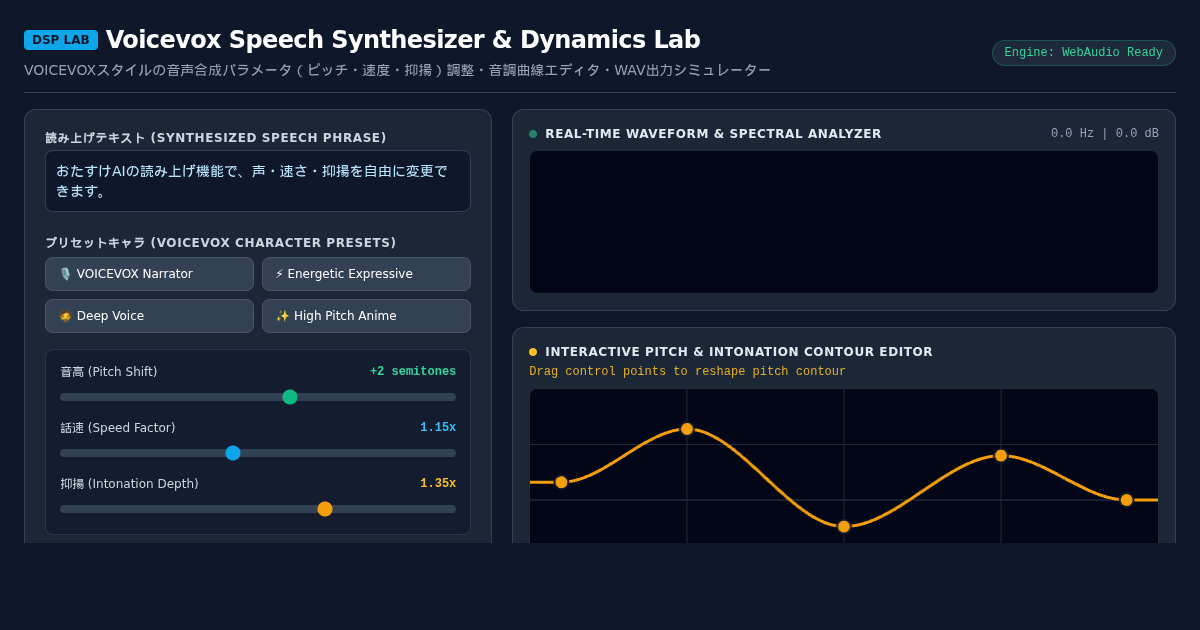Click the lowest pitch contour control point
Viewport: 1200px width, 630px height.
tap(844, 526)
